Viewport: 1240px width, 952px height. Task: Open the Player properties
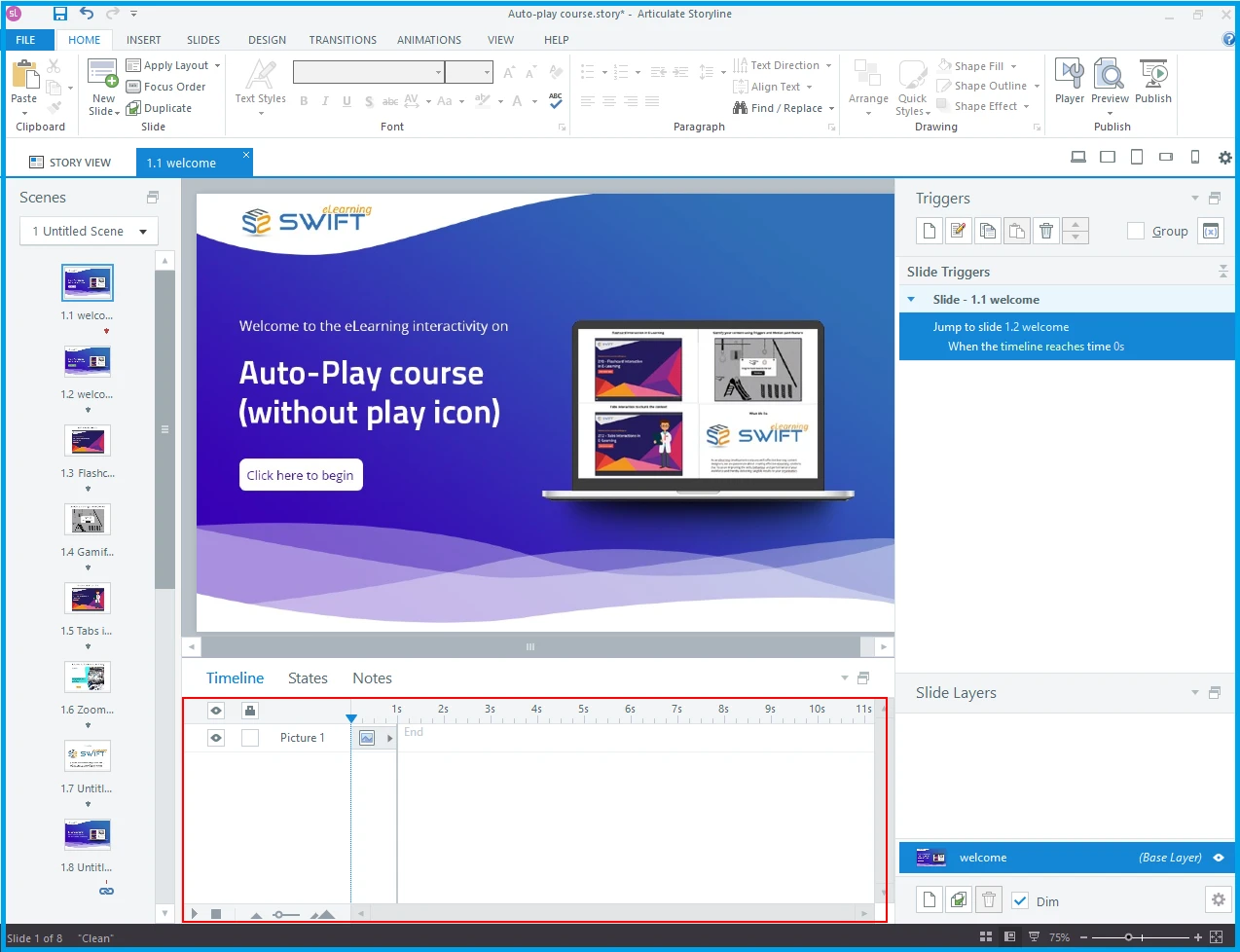pos(1069,82)
